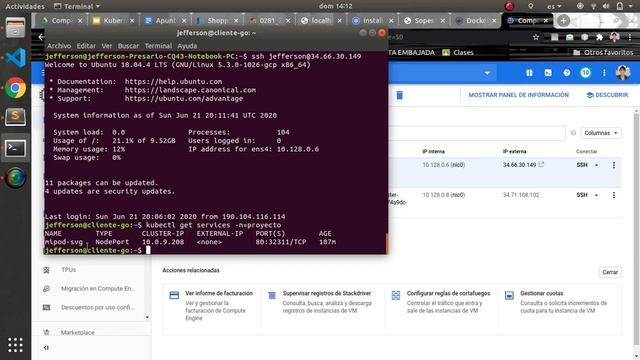The height and width of the screenshot is (360, 640).
Task: Open the Chrome three-dot menu
Action: coord(630,37)
